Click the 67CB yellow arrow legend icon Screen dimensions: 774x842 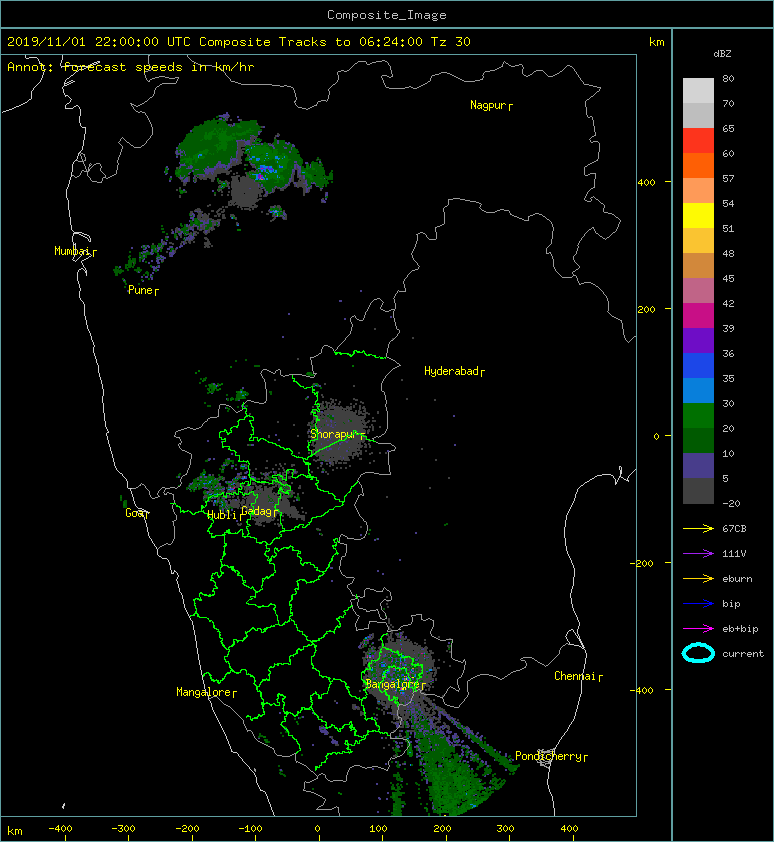[x=698, y=529]
